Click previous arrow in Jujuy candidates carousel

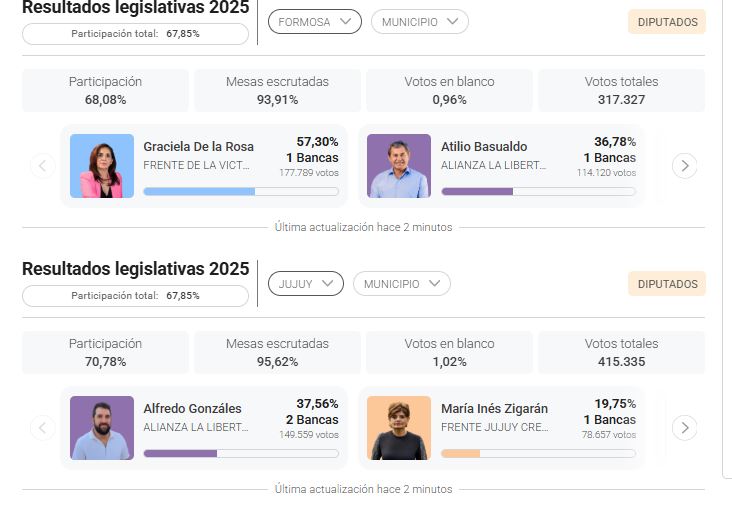click(42, 428)
